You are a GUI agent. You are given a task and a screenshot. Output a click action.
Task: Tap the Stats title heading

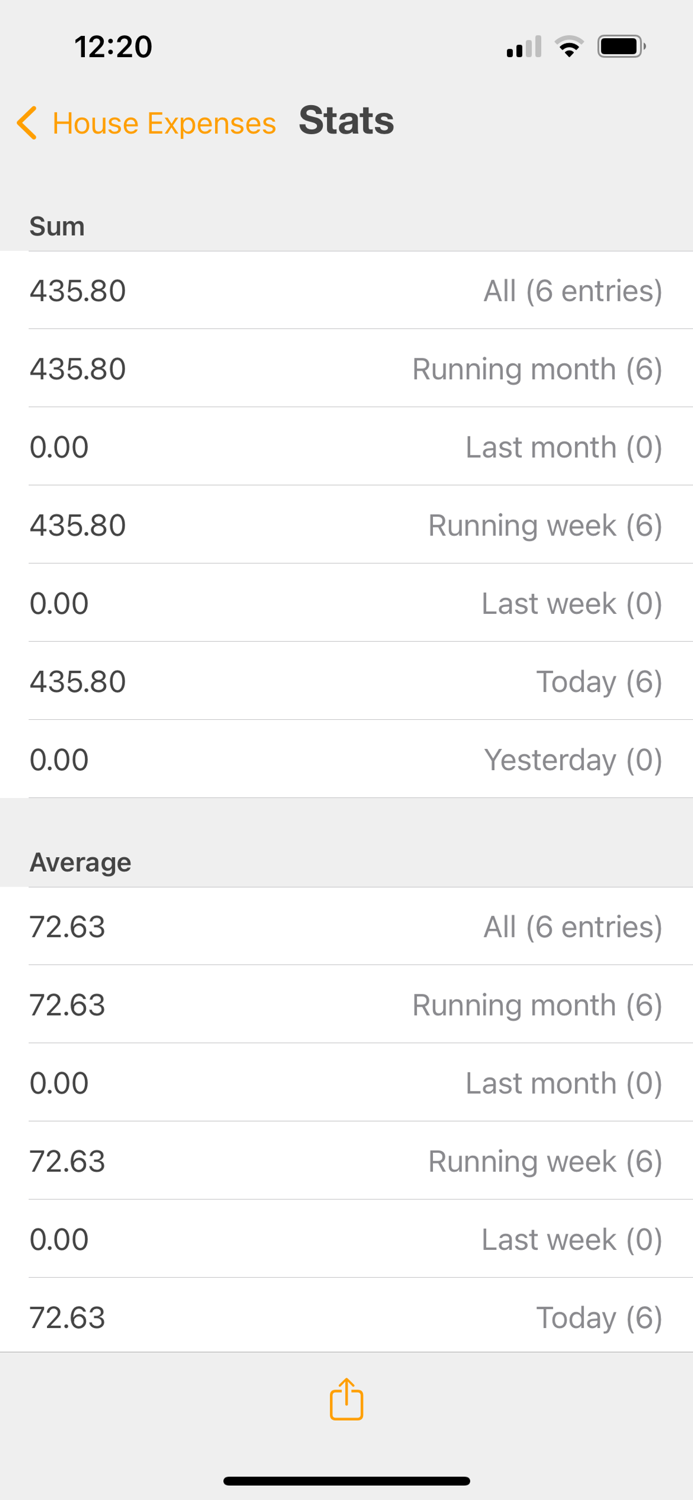click(346, 121)
